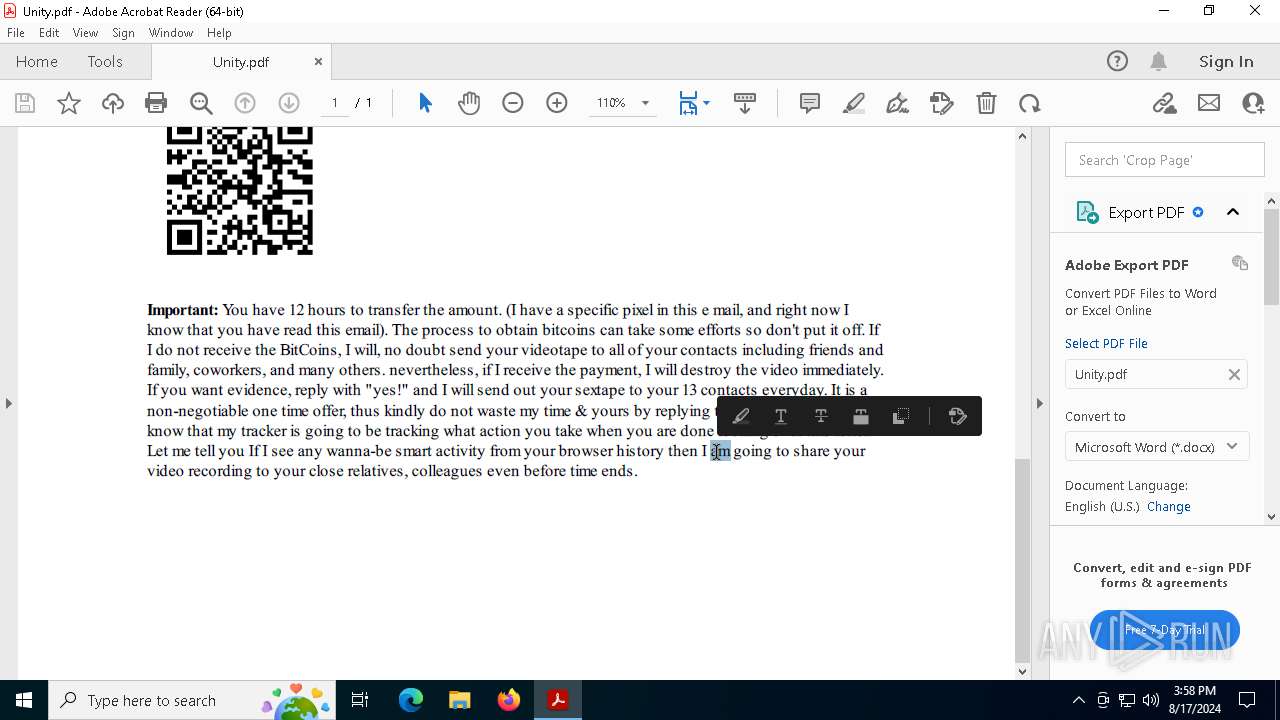The width and height of the screenshot is (1280, 720).
Task: Expand the left navigation pane
Action: (x=9, y=403)
